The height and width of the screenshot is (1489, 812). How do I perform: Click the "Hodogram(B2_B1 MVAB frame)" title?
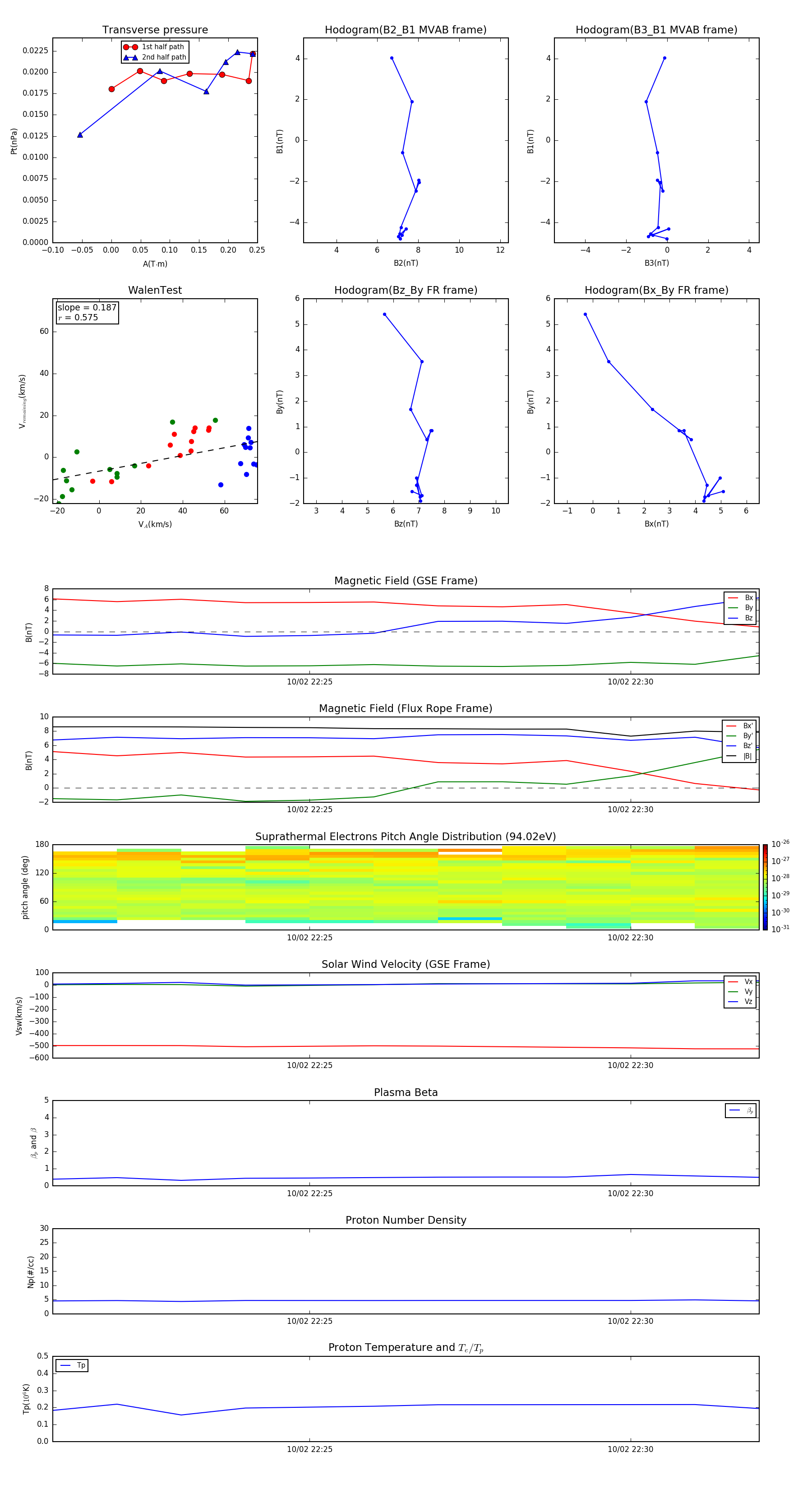coord(405,30)
